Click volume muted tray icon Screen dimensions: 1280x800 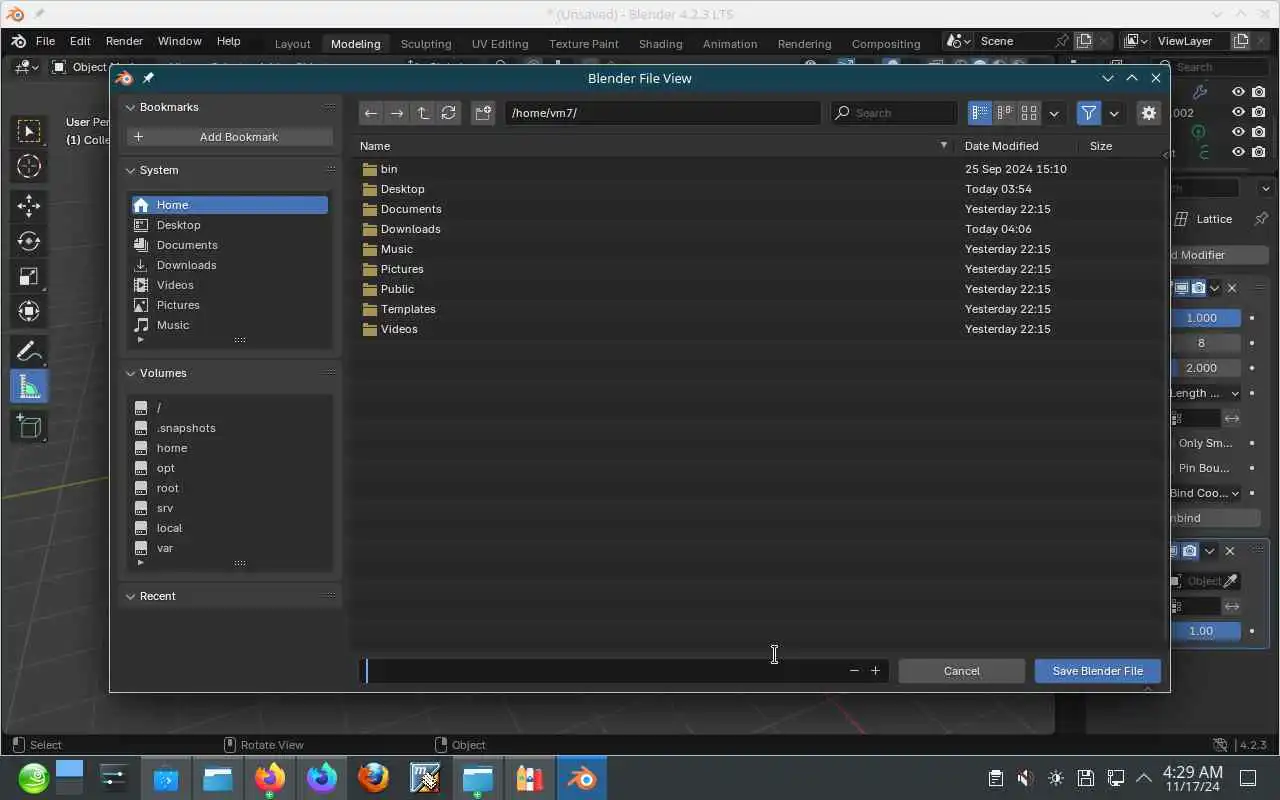pyautogui.click(x=1025, y=778)
